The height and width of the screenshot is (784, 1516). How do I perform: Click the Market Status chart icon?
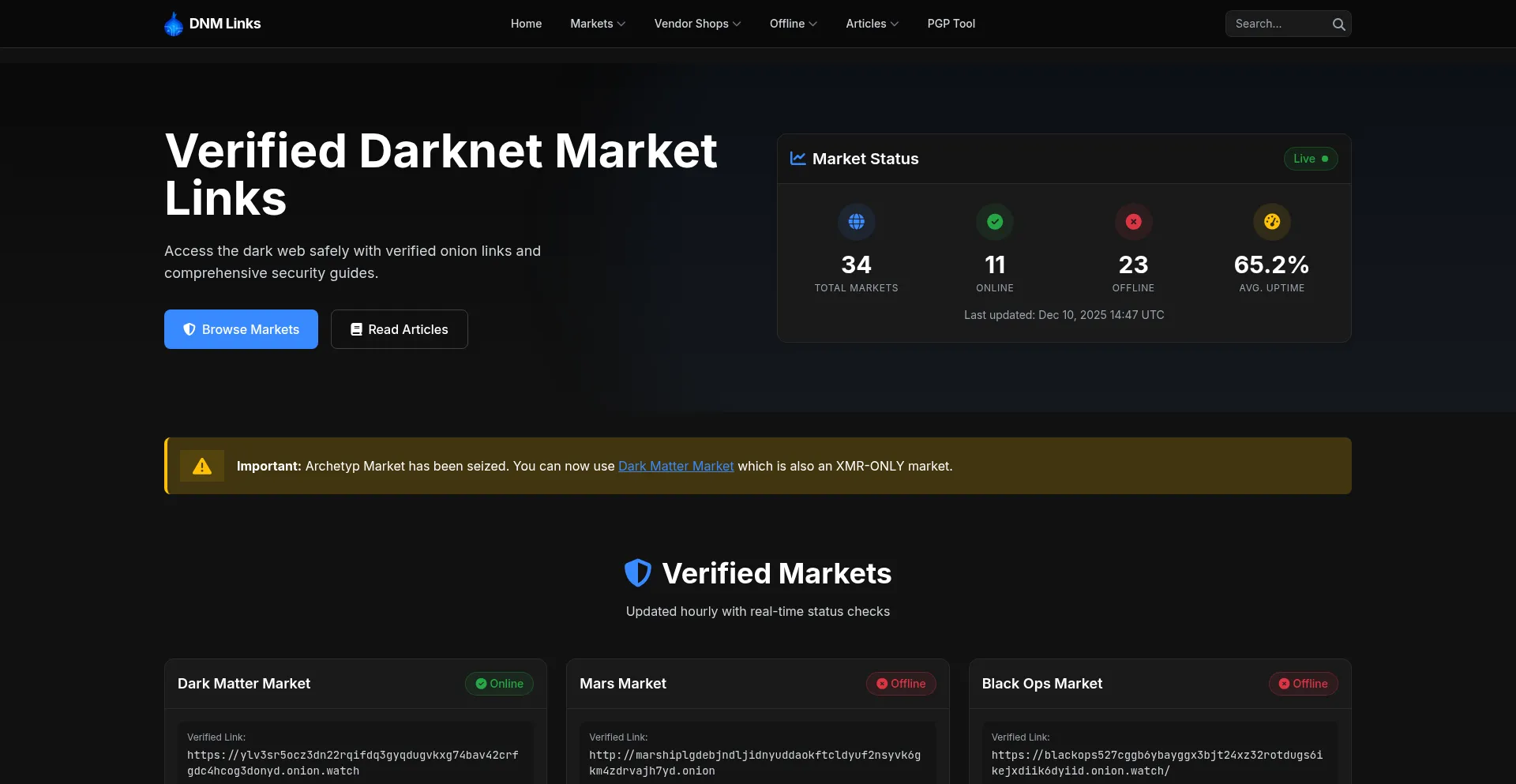[x=798, y=159]
